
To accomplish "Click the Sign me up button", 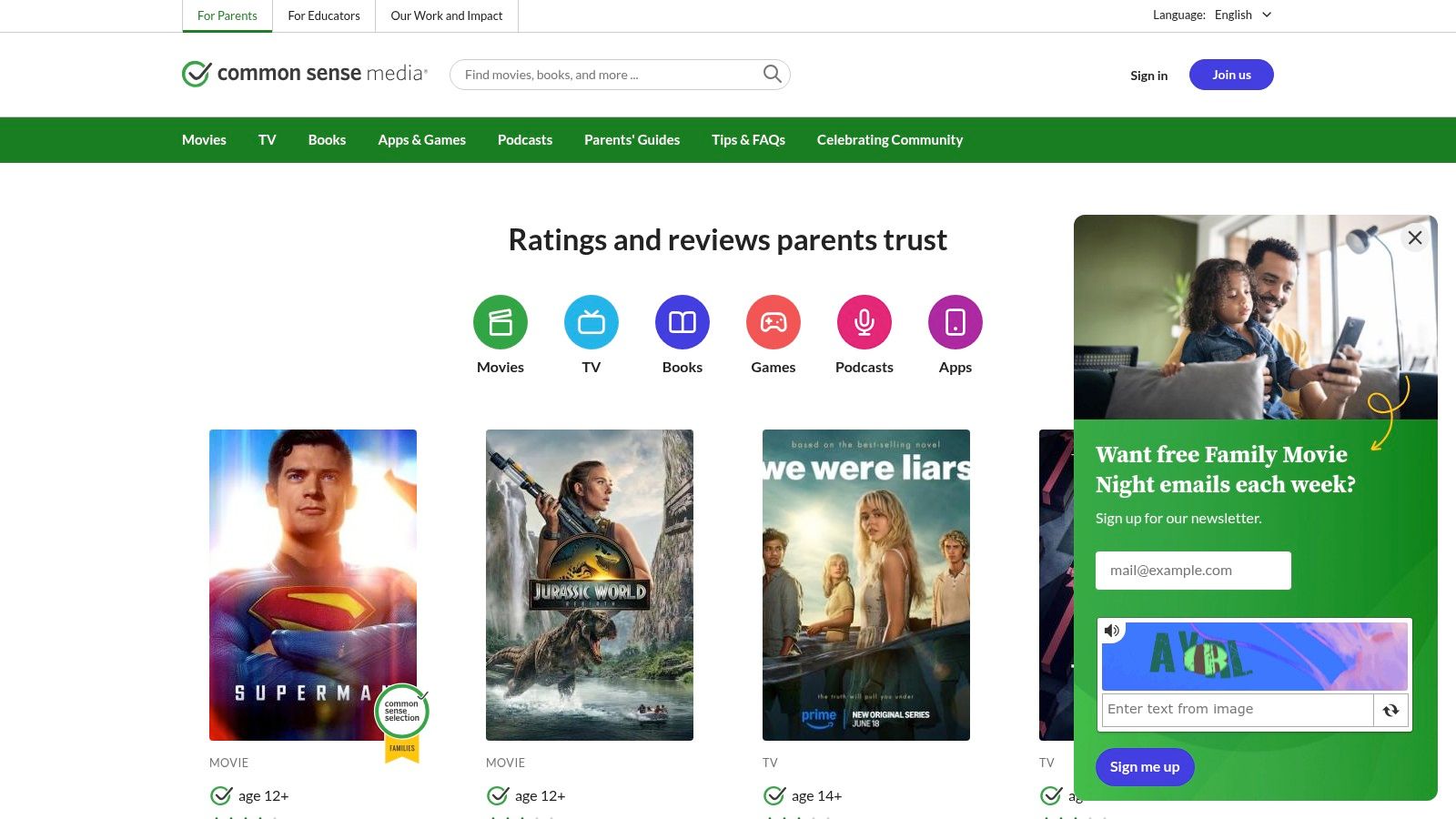I will [x=1145, y=767].
